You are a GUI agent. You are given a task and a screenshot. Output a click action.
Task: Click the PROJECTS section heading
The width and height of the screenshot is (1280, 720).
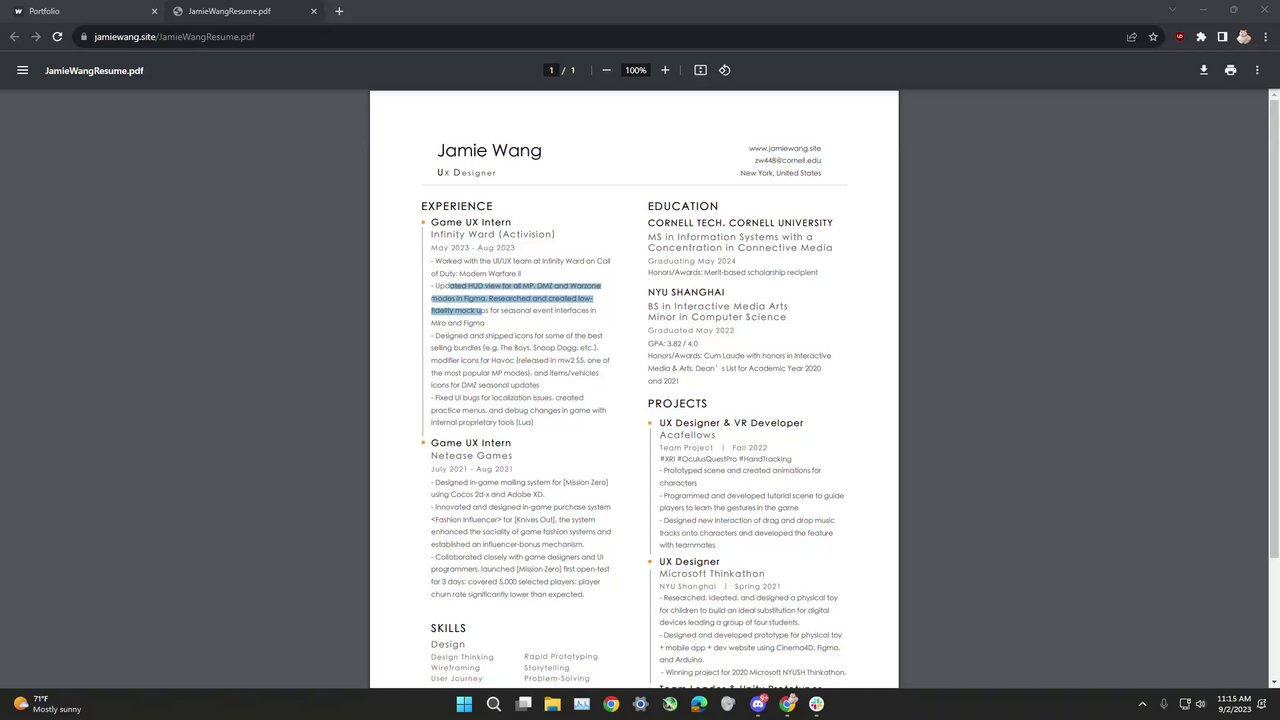pyautogui.click(x=677, y=403)
